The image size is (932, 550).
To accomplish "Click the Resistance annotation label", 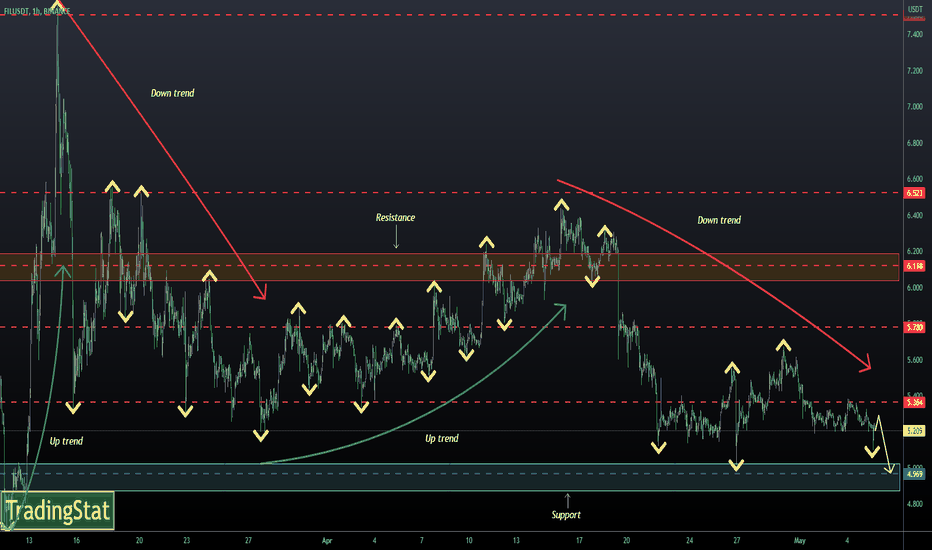I will (395, 218).
